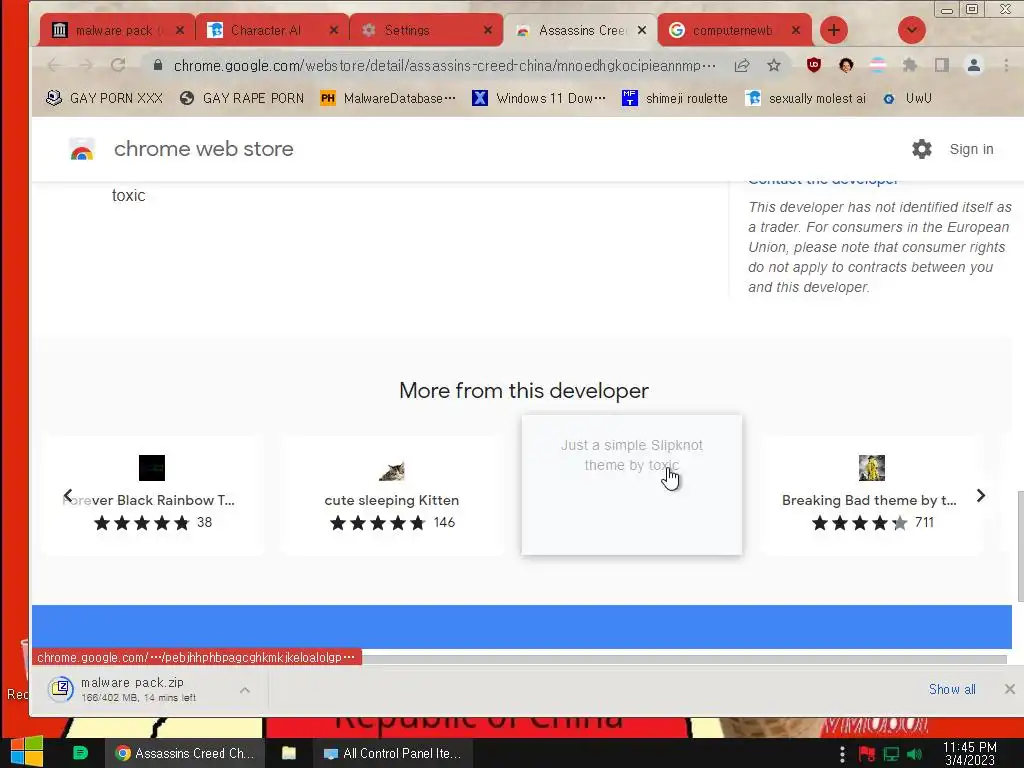This screenshot has height=768, width=1024.
Task: Close the downloads bar
Action: (x=1010, y=689)
